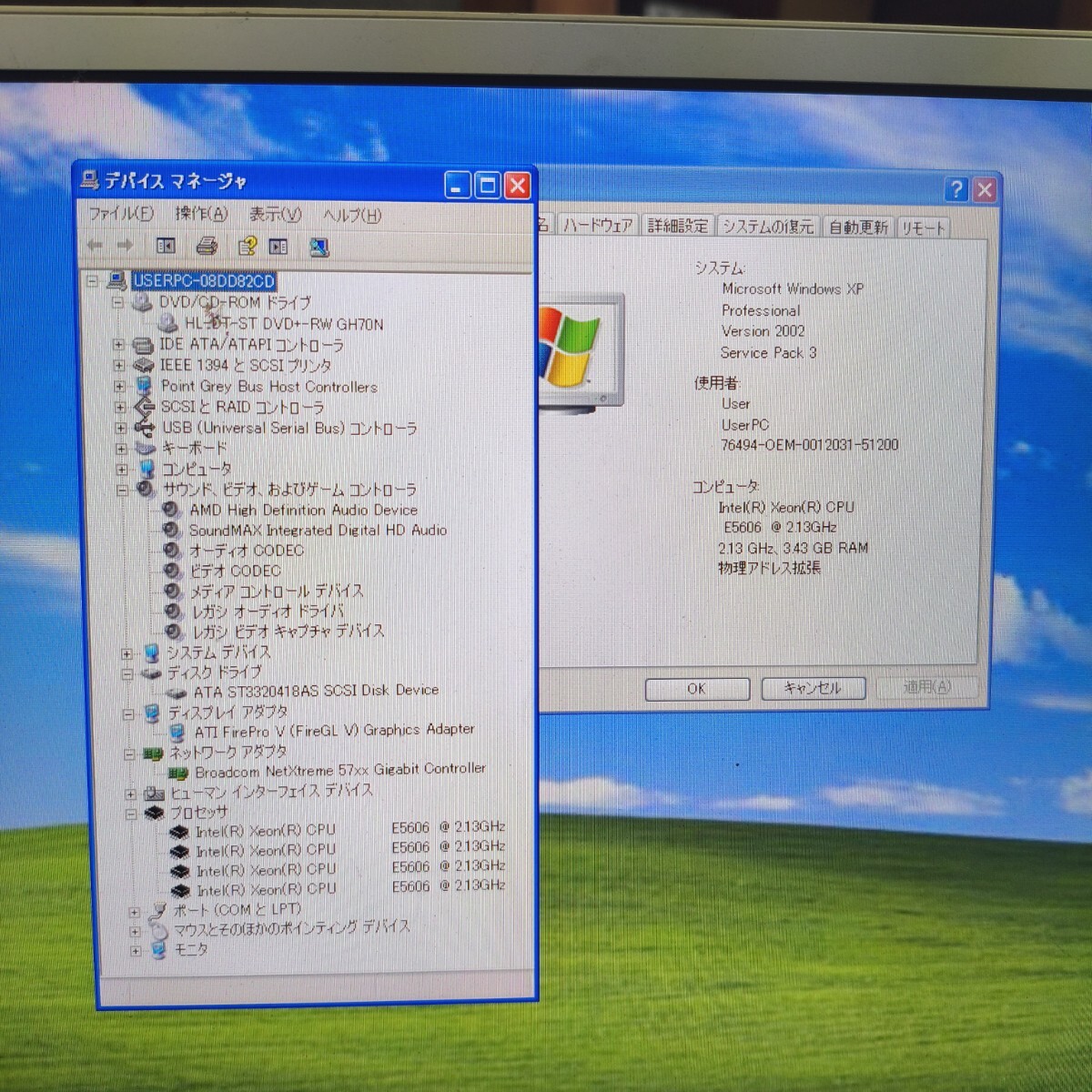
Task: Click the Print toolbar icon
Action: [x=207, y=246]
